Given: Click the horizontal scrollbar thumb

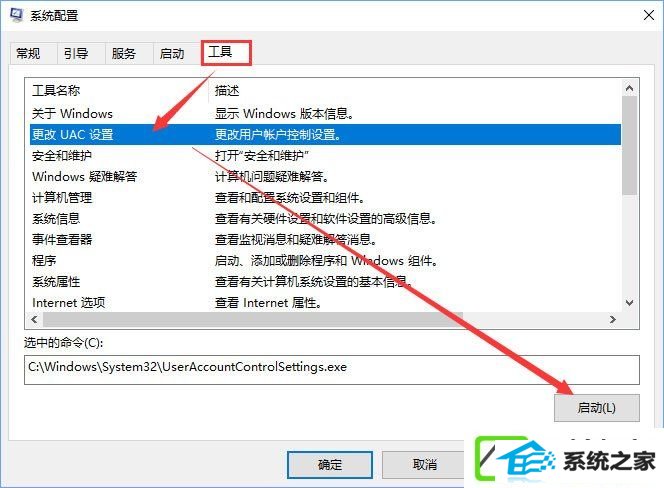Looking at the screenshot, I should 253,319.
